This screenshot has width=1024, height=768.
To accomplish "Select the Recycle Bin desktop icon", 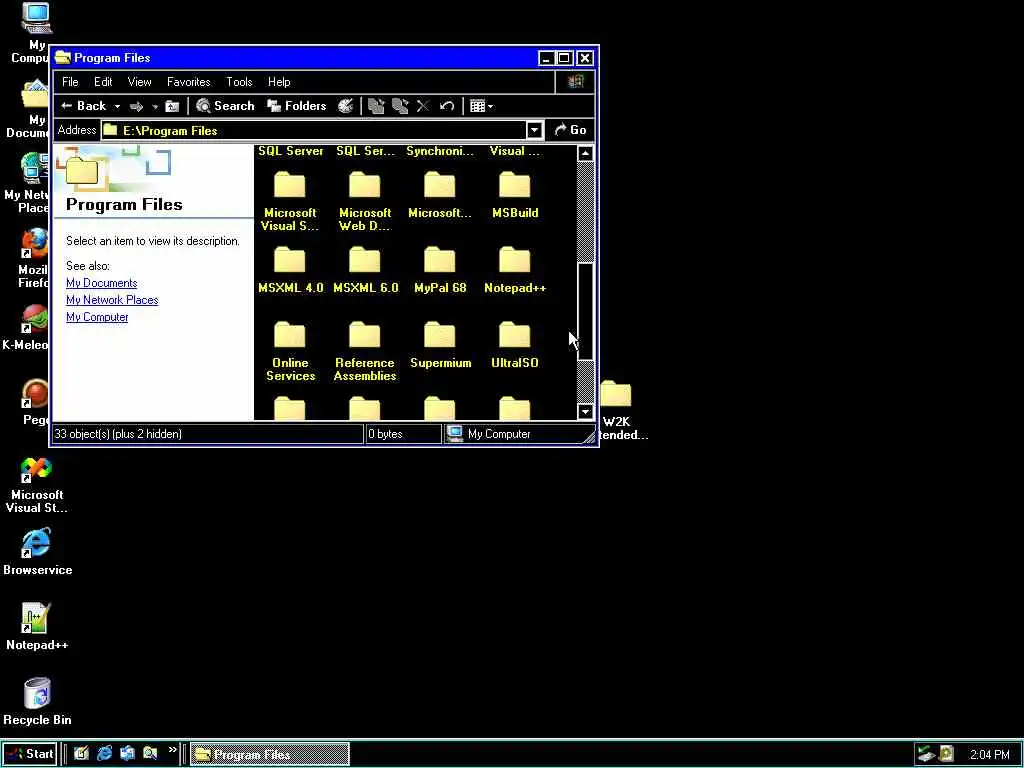I will 37,702.
